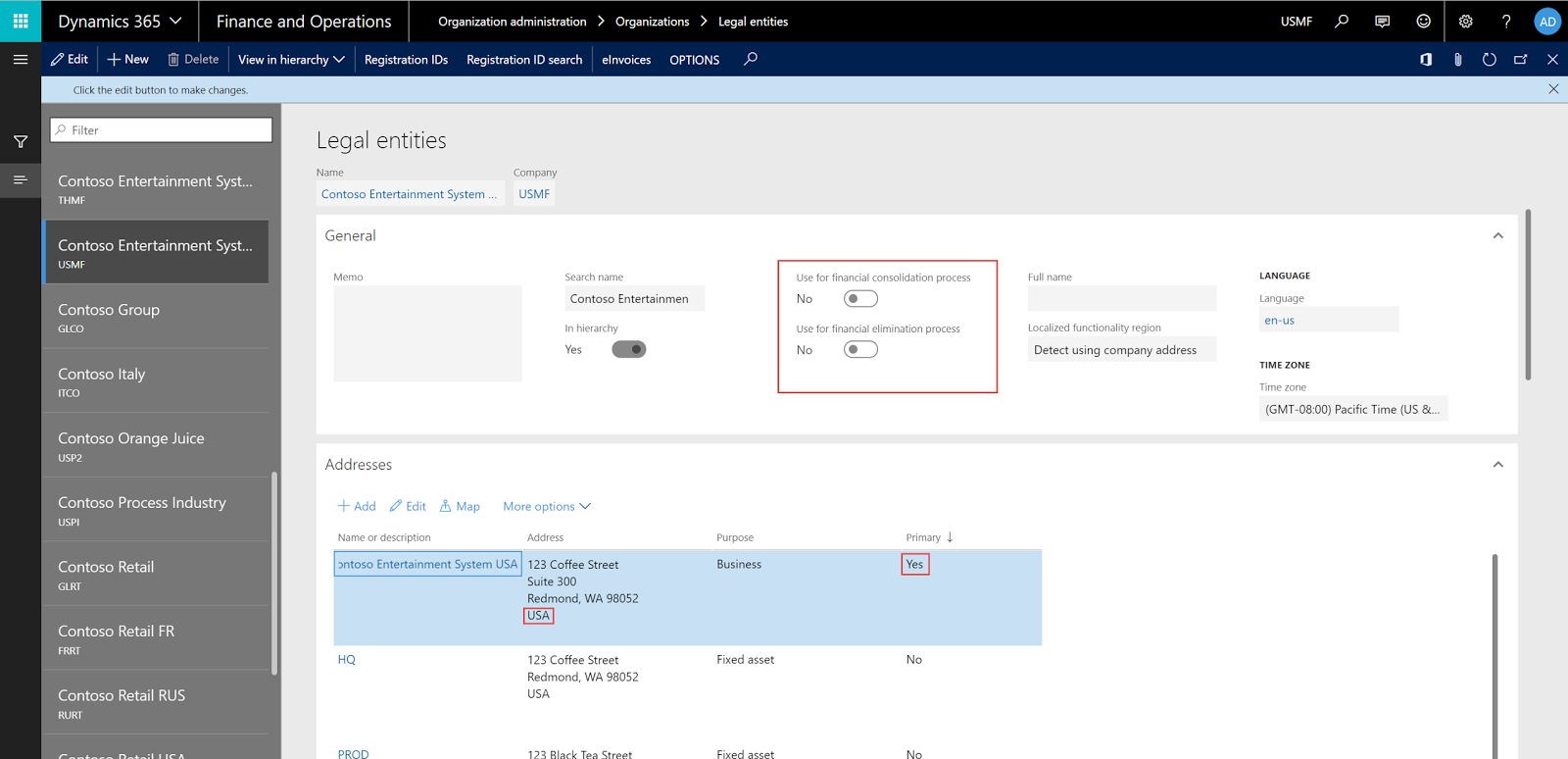1568x759 pixels.
Task: Open the app launcher waffle icon
Action: (x=21, y=21)
